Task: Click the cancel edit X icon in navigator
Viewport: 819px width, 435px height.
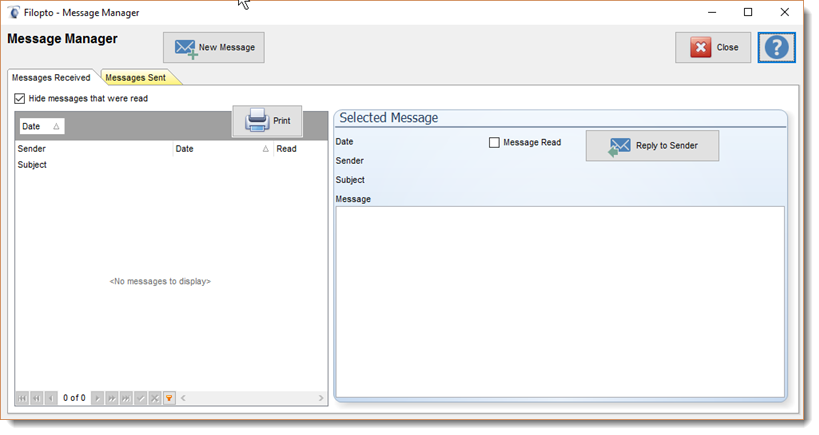Action: click(x=154, y=398)
